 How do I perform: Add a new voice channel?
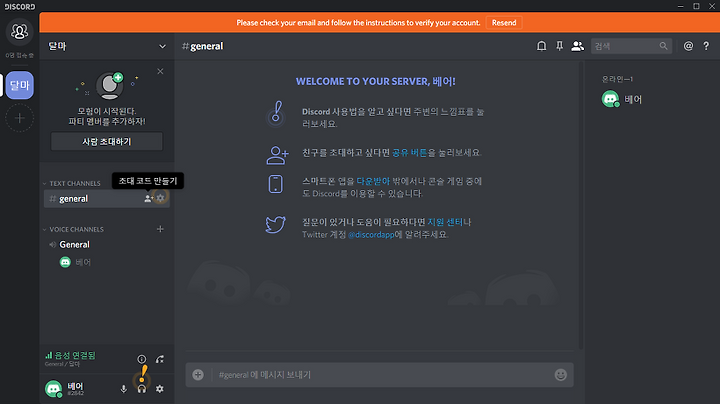point(160,229)
